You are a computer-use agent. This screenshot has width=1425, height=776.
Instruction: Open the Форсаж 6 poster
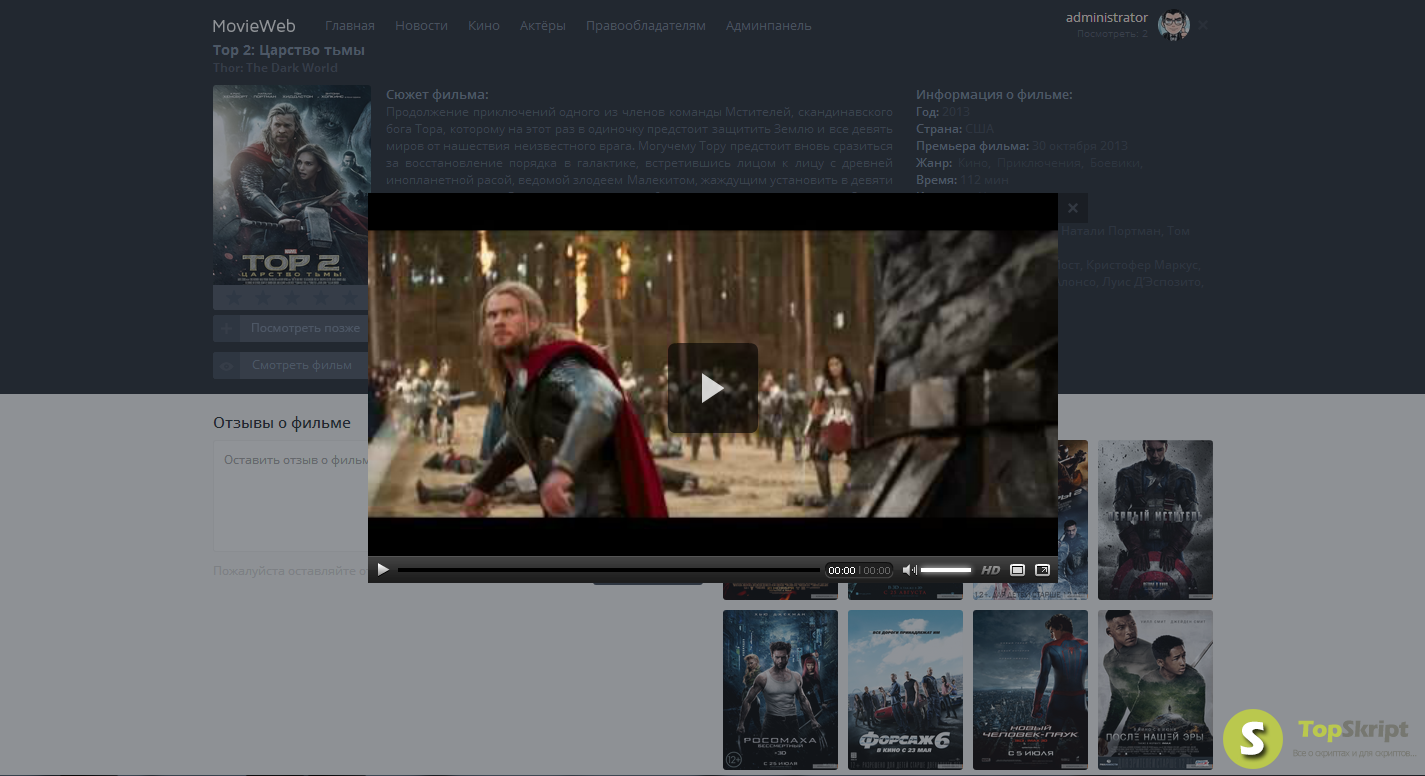[905, 690]
